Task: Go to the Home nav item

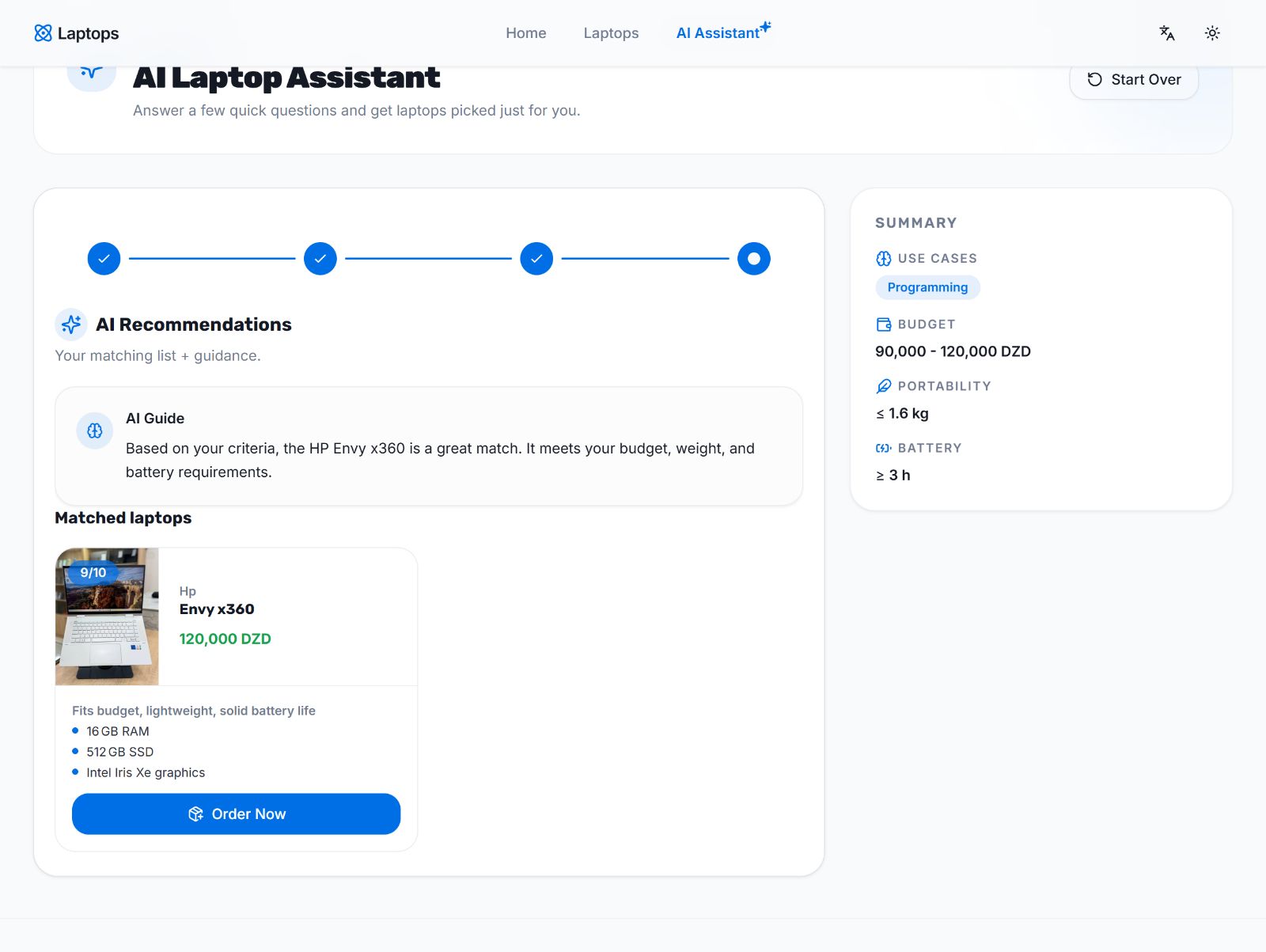Action: (x=526, y=33)
